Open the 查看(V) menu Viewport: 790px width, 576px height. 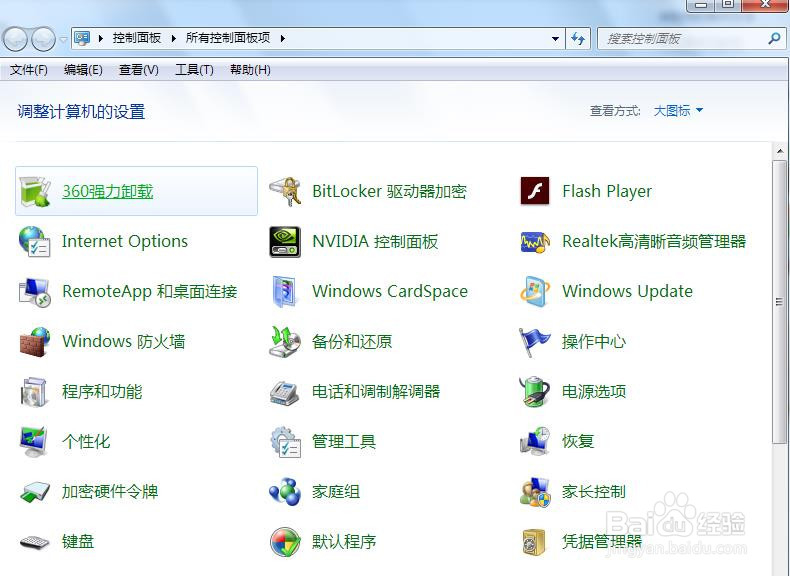coord(139,70)
